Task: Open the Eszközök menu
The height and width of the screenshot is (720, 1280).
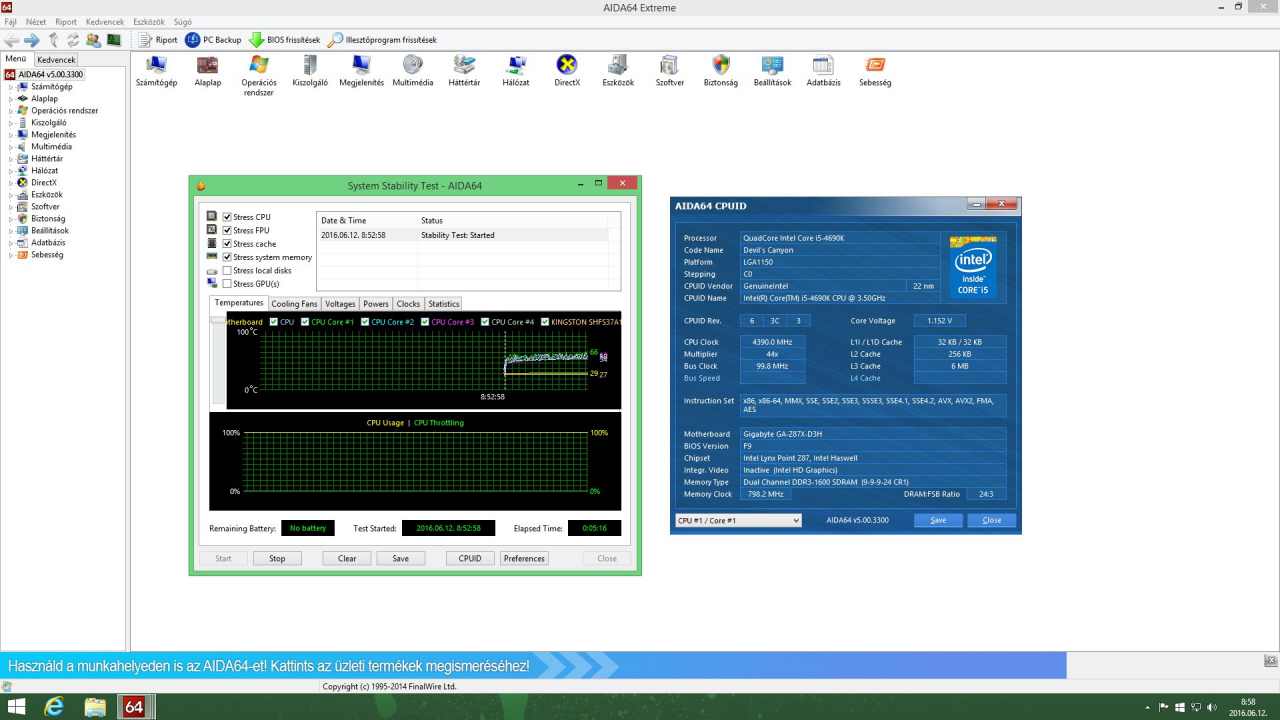Action: 149,21
